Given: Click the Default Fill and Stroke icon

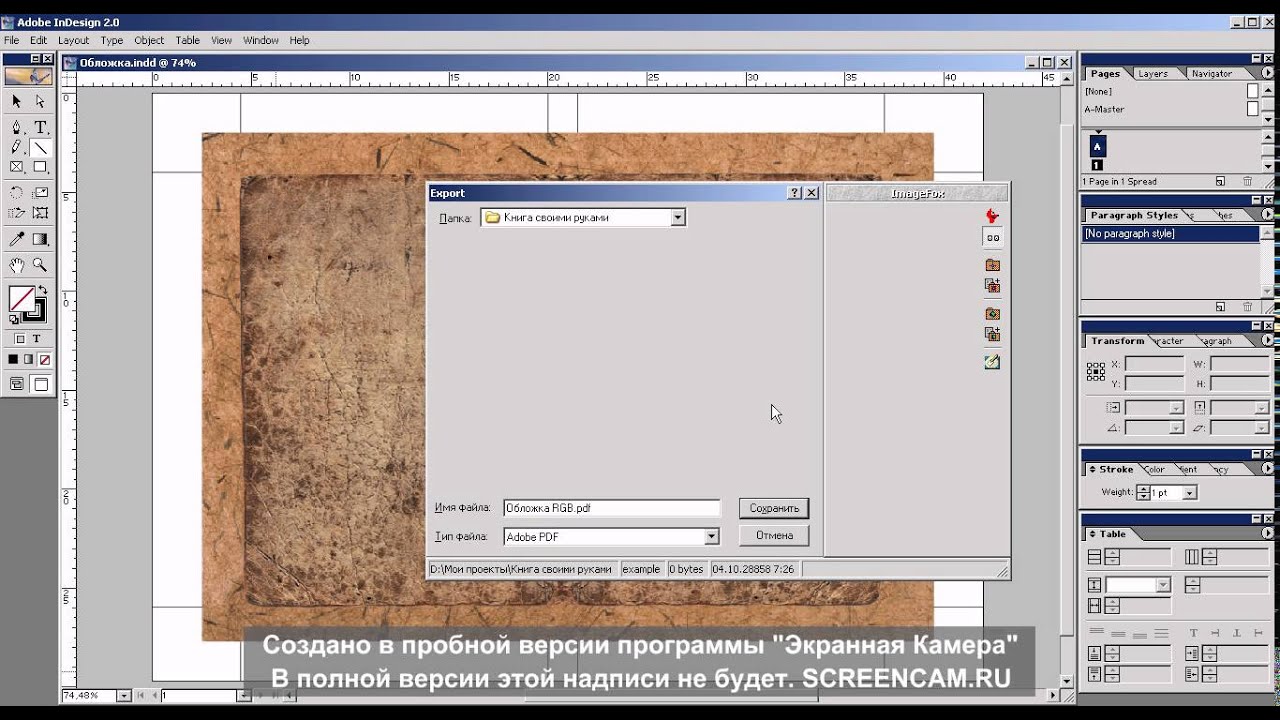Looking at the screenshot, I should (x=14, y=319).
